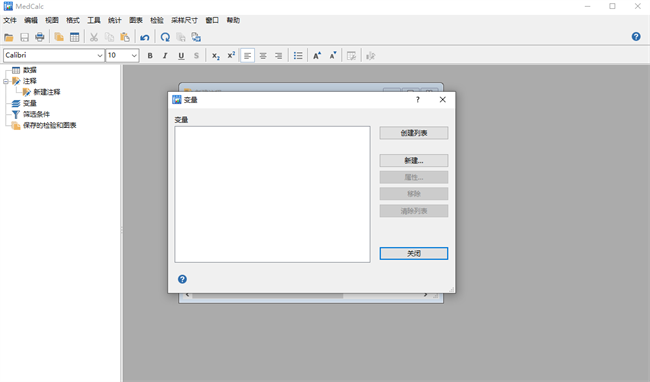
Task: Open the 统计 menu
Action: pos(115,20)
